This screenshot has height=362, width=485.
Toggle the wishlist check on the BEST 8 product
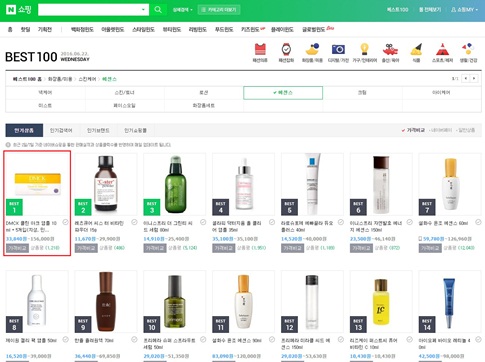66,339
